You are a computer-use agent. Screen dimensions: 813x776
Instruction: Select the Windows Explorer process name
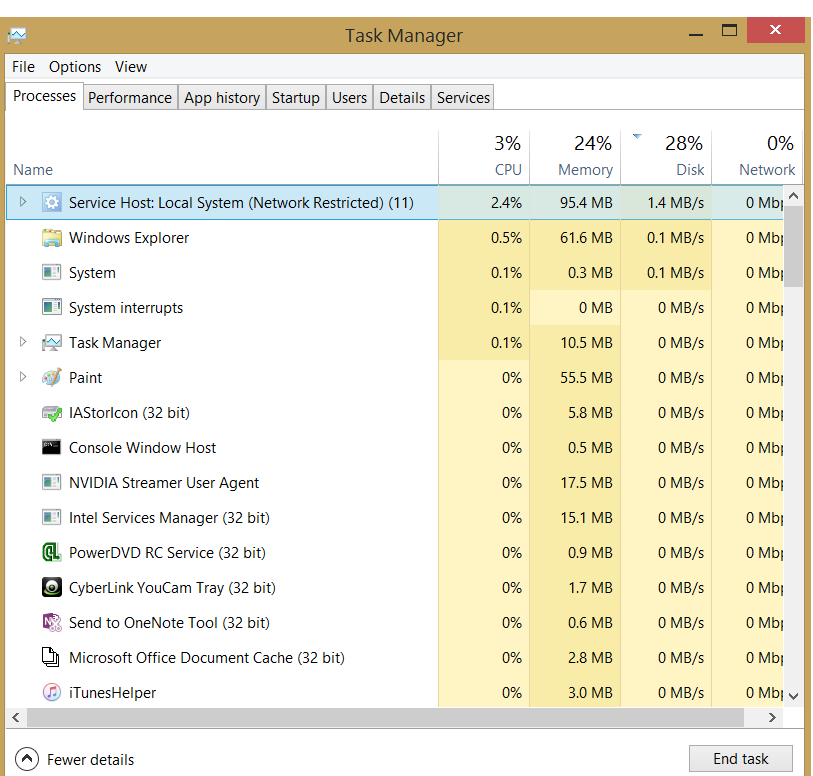point(129,238)
